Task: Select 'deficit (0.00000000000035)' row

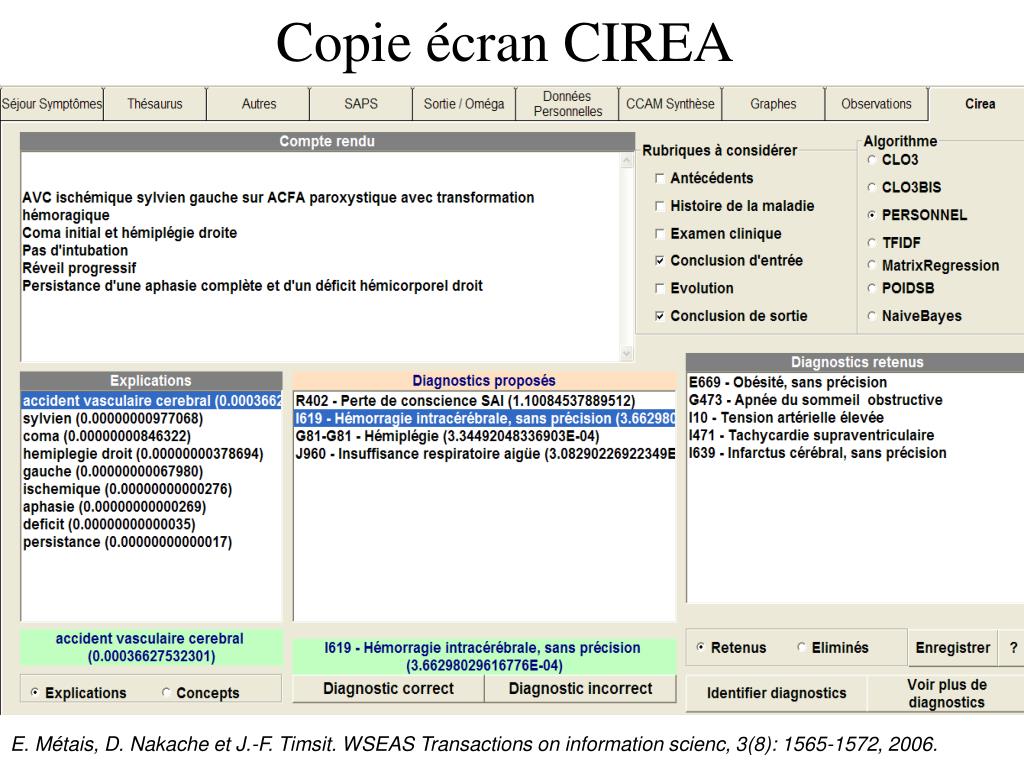Action: click(152, 524)
